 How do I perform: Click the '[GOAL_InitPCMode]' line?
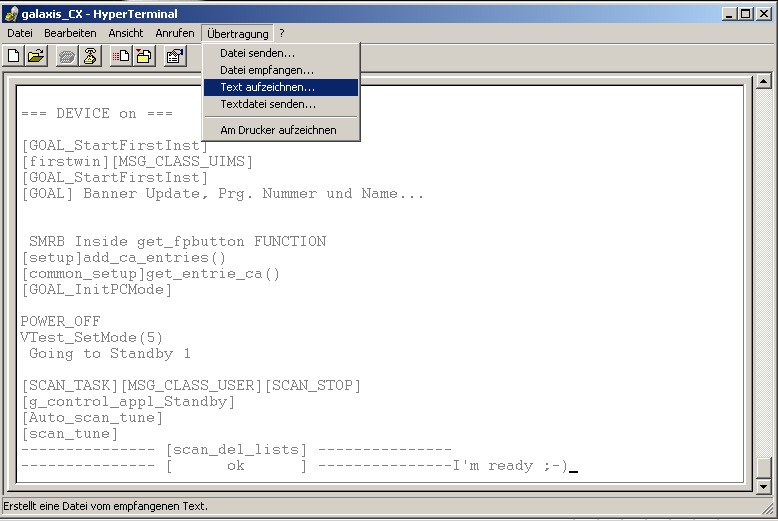click(97, 290)
